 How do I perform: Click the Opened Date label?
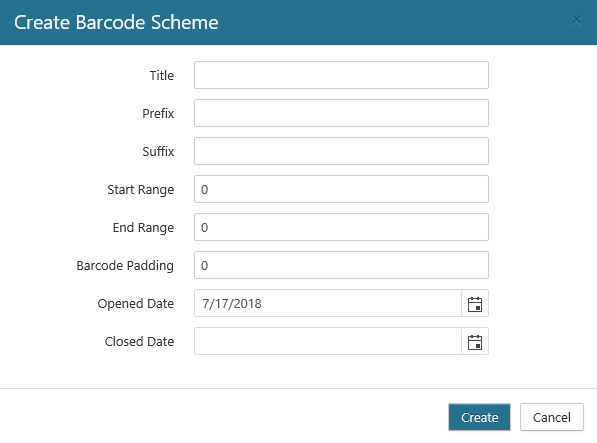136,304
